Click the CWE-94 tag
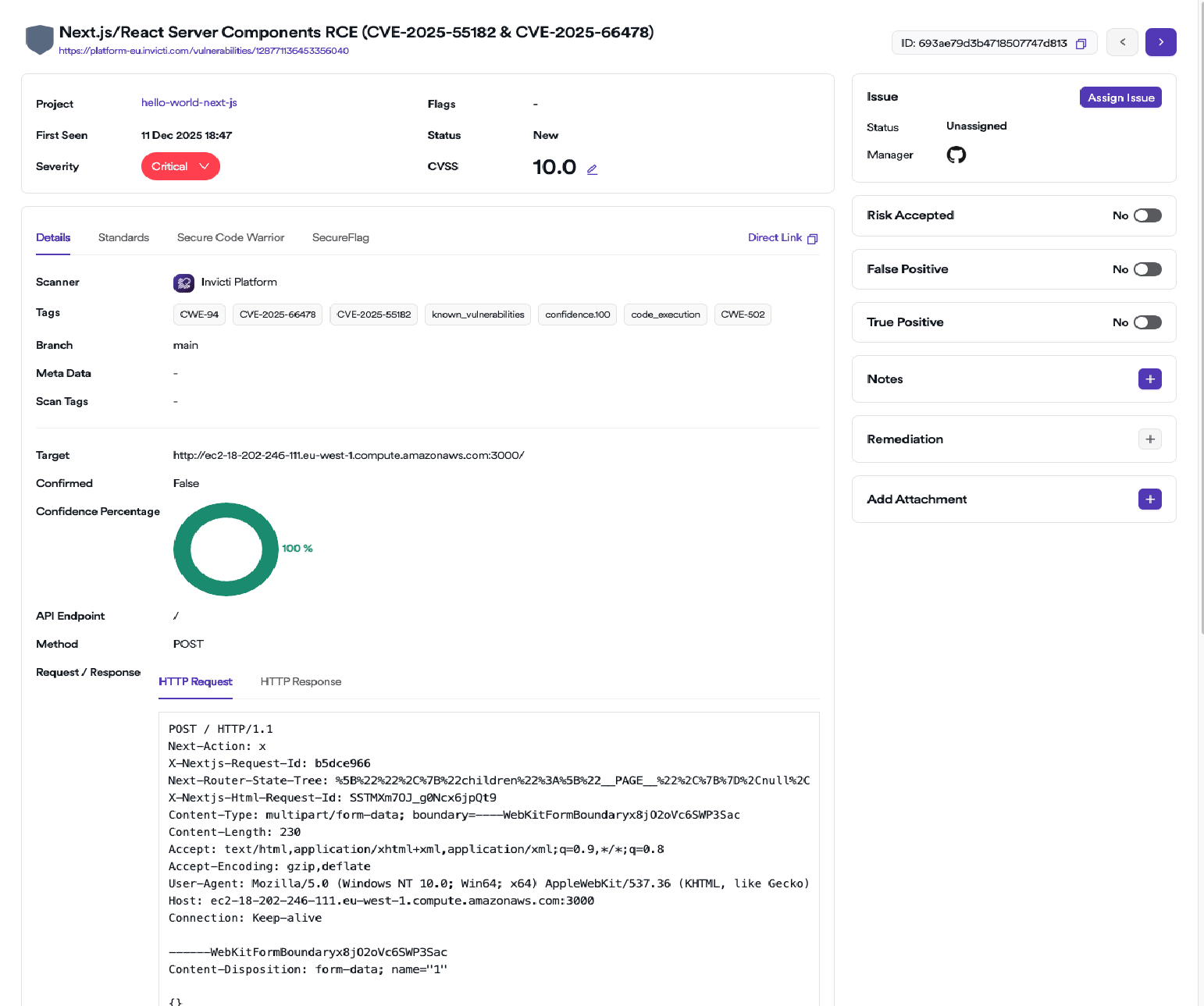This screenshot has height=1006, width=1204. point(199,315)
